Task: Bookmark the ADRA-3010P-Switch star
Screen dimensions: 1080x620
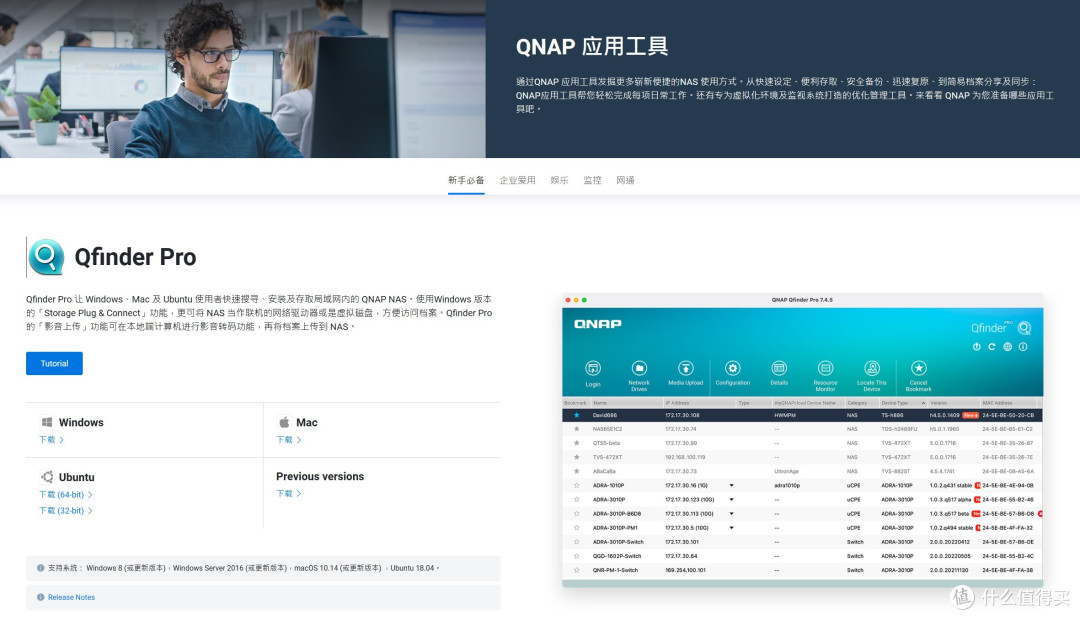Action: point(577,542)
